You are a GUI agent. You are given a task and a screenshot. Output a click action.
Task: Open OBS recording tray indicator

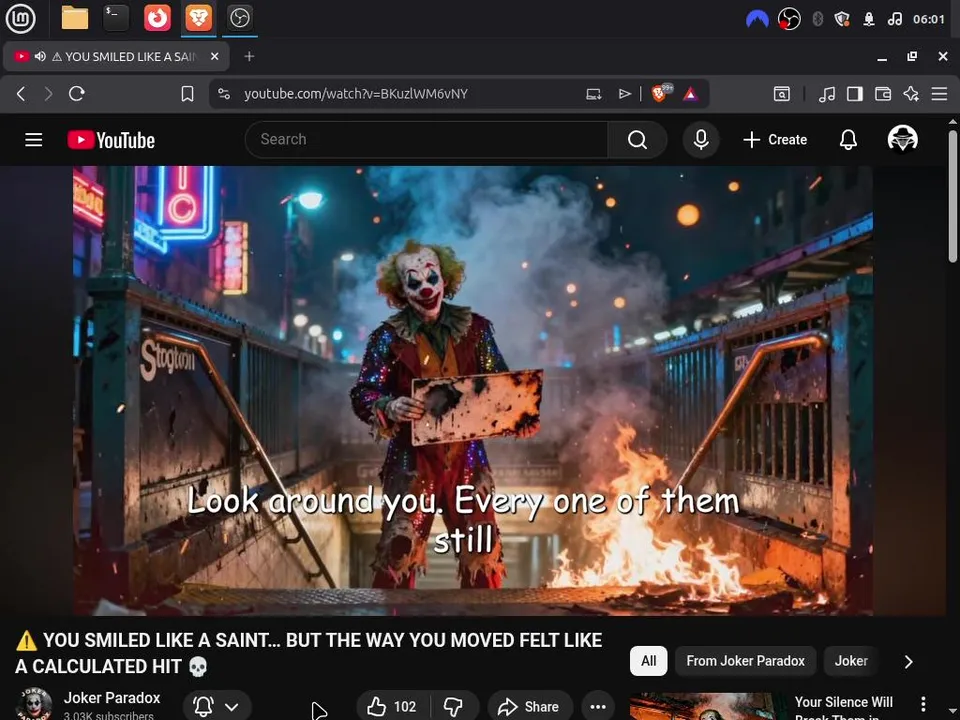click(789, 19)
